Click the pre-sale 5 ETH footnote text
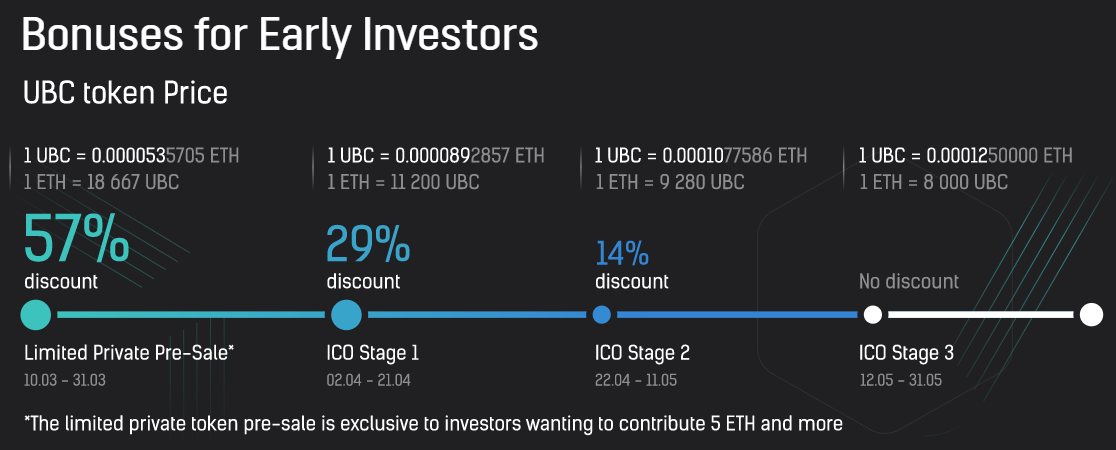The height and width of the screenshot is (450, 1116). pos(432,423)
